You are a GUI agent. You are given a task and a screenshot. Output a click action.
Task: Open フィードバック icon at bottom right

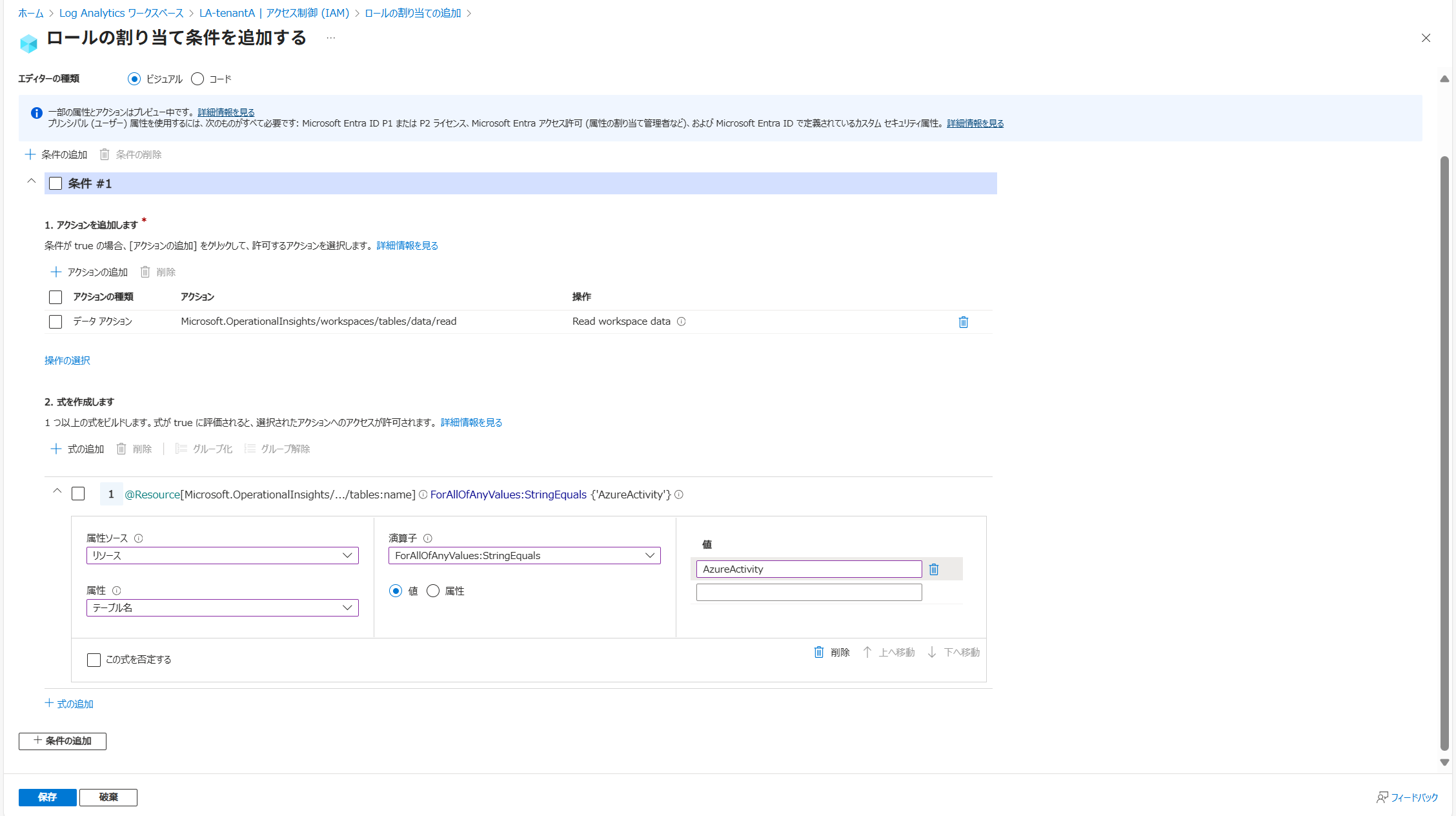(x=1382, y=797)
